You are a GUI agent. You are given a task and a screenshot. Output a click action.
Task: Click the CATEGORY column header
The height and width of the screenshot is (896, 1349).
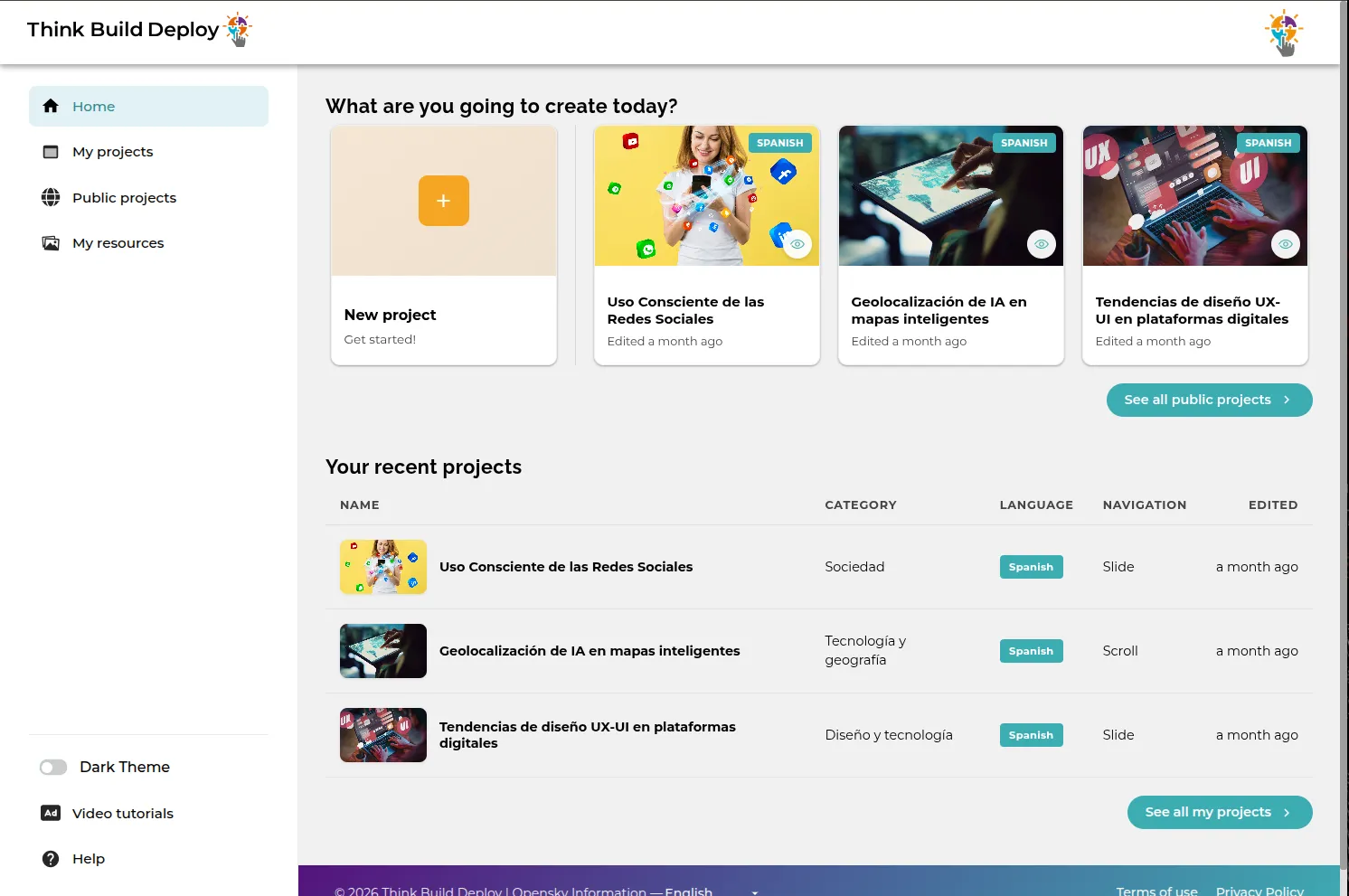pyautogui.click(x=861, y=505)
